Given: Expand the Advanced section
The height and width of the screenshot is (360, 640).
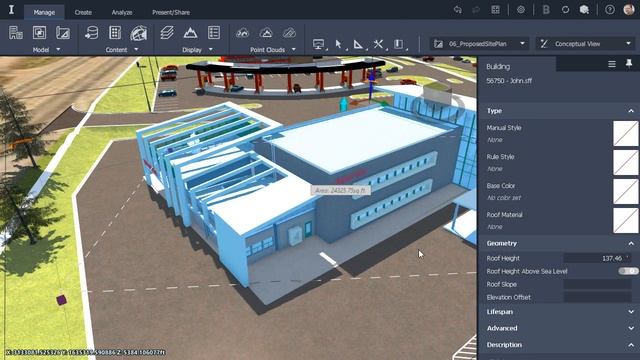Looking at the screenshot, I should click(x=631, y=328).
